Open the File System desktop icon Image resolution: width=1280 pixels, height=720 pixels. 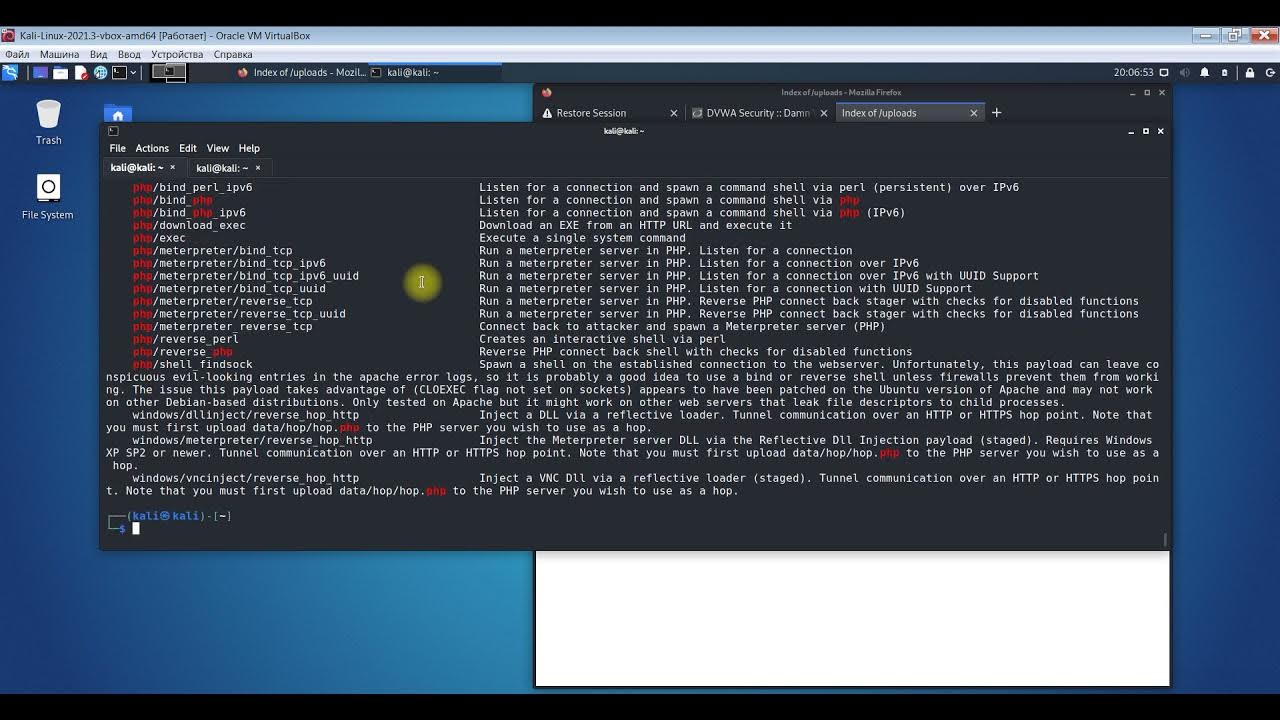(x=48, y=196)
